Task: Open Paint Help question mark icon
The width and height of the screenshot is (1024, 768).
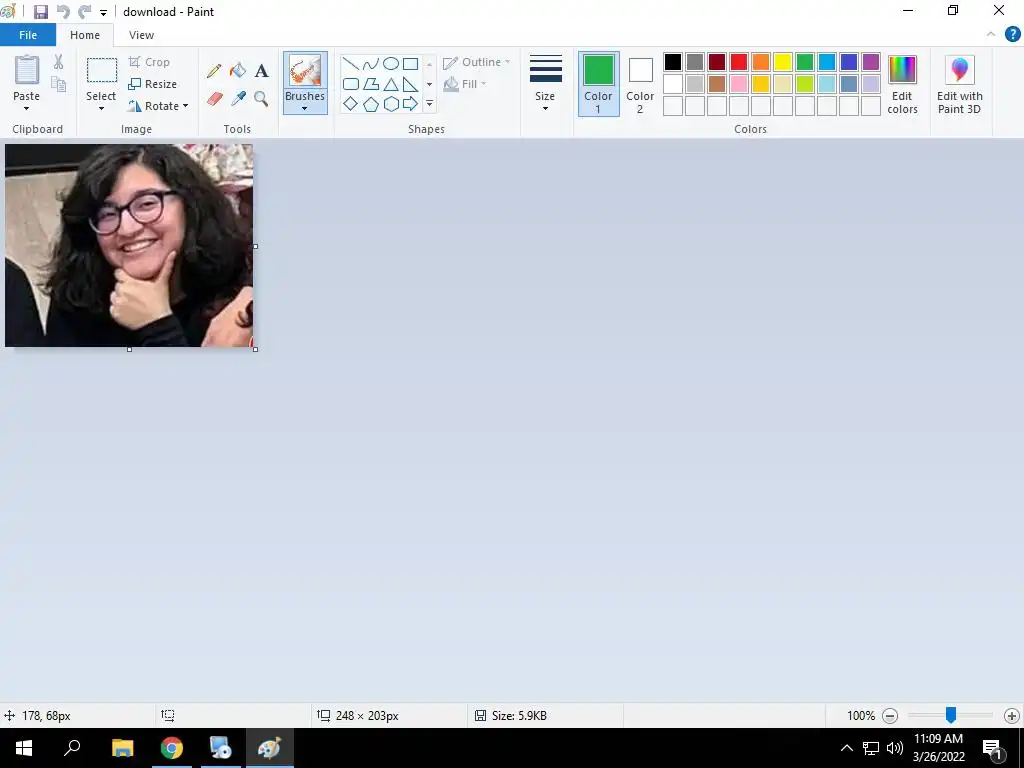Action: click(x=1012, y=34)
